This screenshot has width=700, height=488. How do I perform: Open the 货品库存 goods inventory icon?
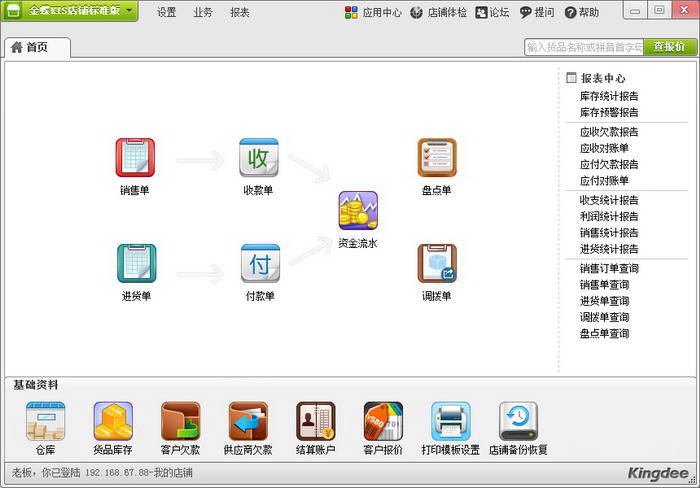tap(113, 422)
